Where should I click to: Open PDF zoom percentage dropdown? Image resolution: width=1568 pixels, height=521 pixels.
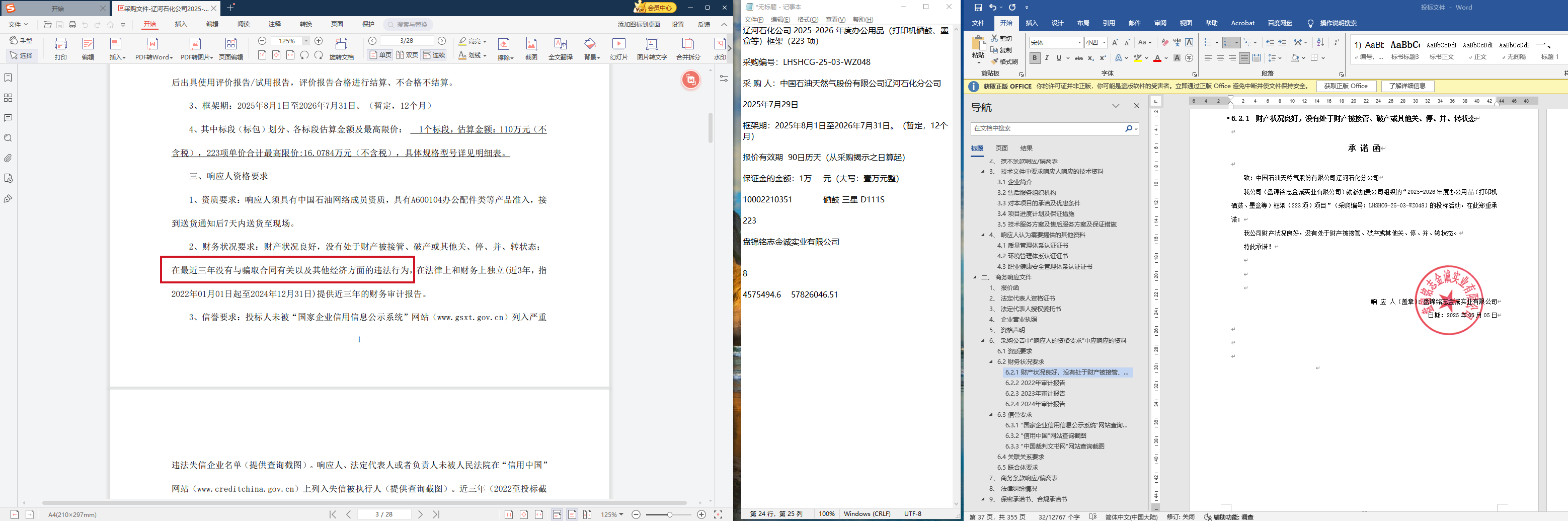coord(305,41)
